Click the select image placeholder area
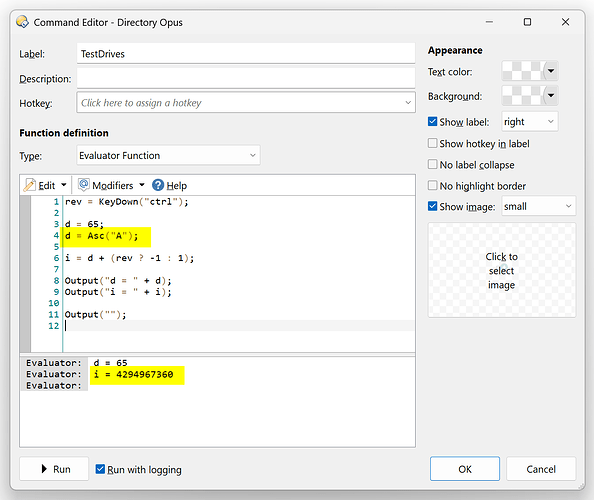594x500 pixels. (x=502, y=270)
